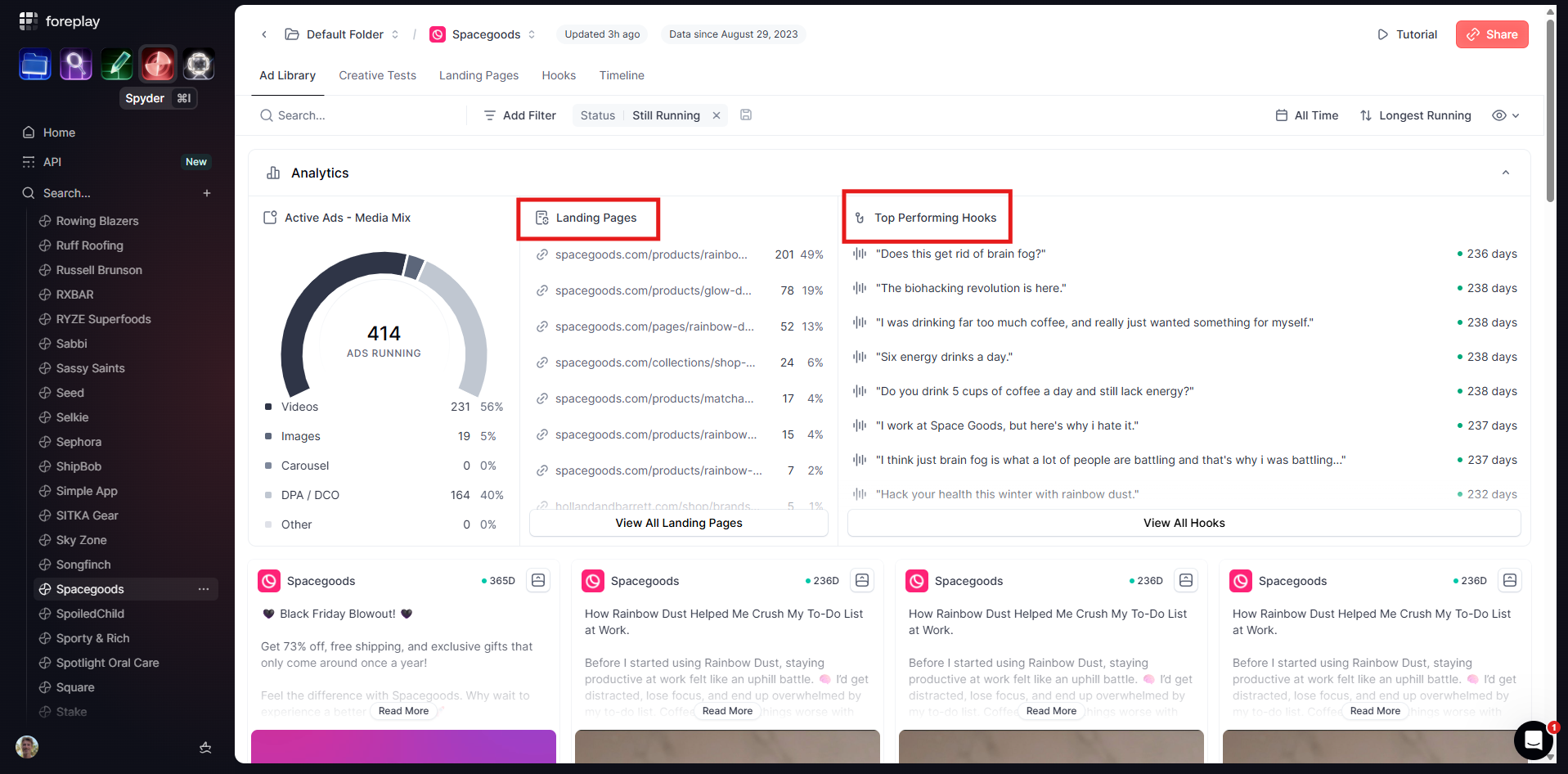Open the Tutorial
The image size is (1568, 774).
click(1407, 34)
